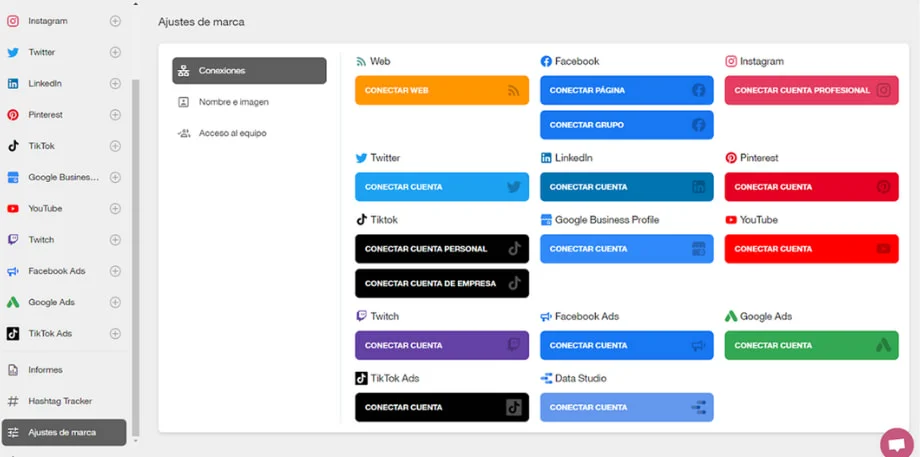The image size is (920, 457).
Task: Click the Google Ads icon in sidebar
Action: [13, 303]
